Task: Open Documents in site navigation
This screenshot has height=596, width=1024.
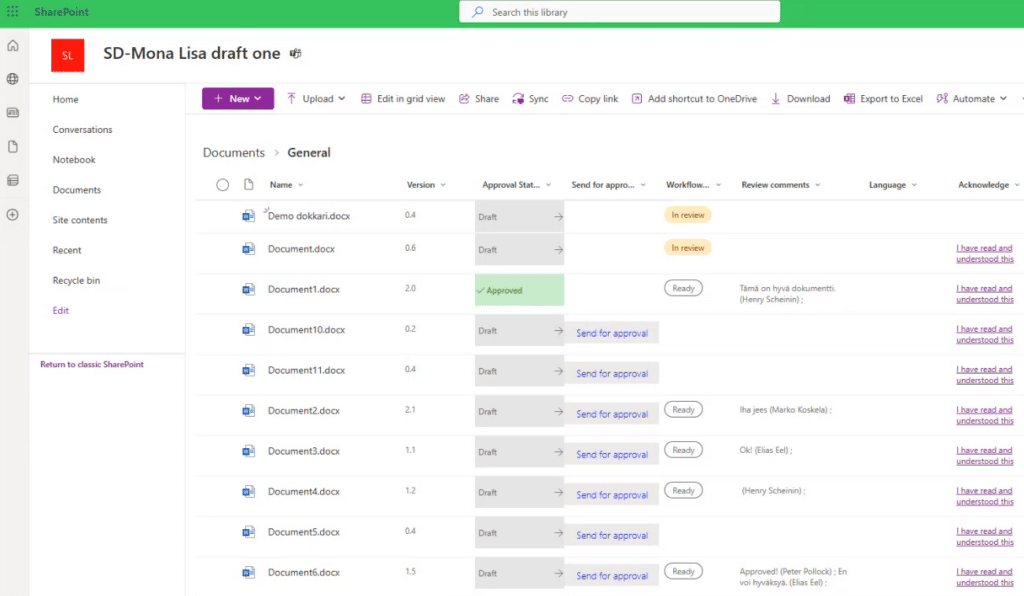Action: (76, 190)
